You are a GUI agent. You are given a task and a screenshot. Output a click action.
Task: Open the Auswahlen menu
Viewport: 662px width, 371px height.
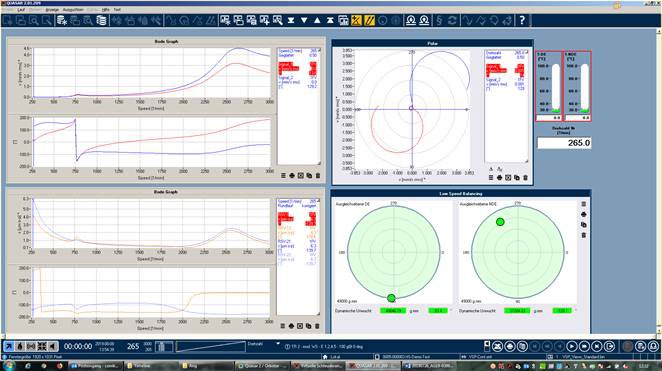click(x=73, y=9)
